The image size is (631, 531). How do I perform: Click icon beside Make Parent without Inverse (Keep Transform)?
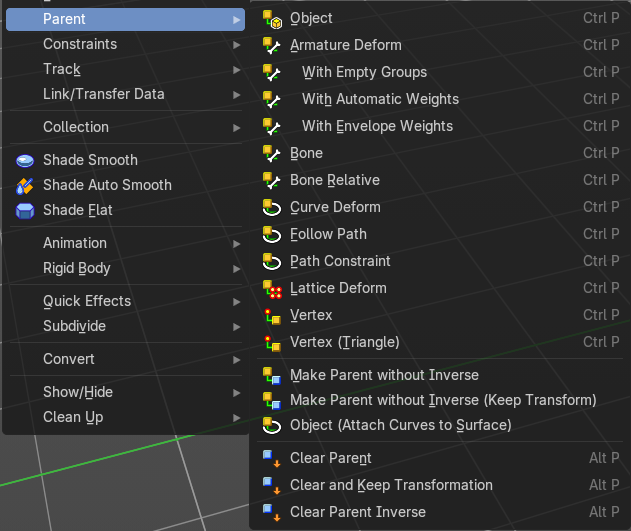272,401
